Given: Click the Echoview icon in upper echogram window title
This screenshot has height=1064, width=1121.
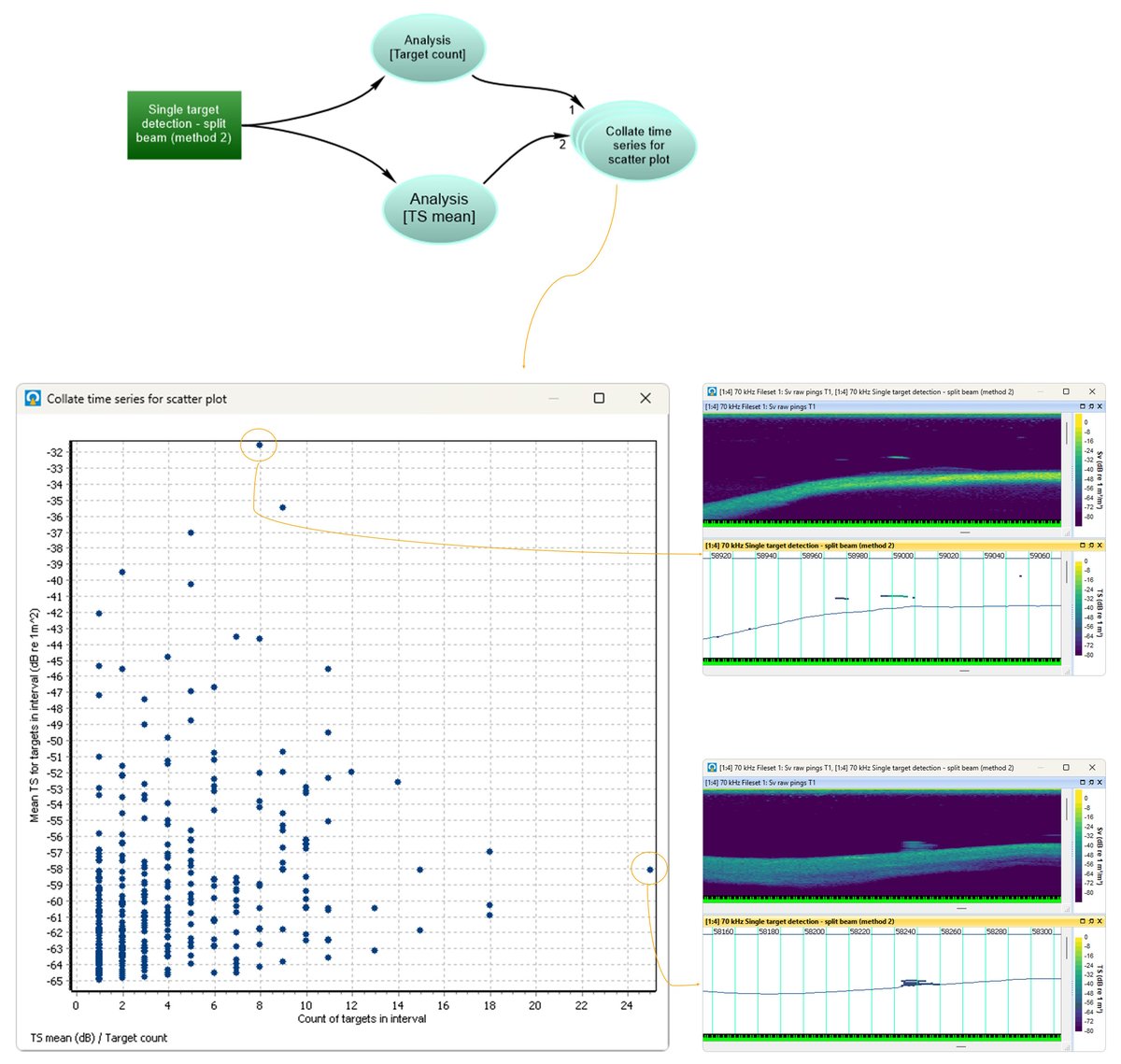Looking at the screenshot, I should click(x=712, y=392).
